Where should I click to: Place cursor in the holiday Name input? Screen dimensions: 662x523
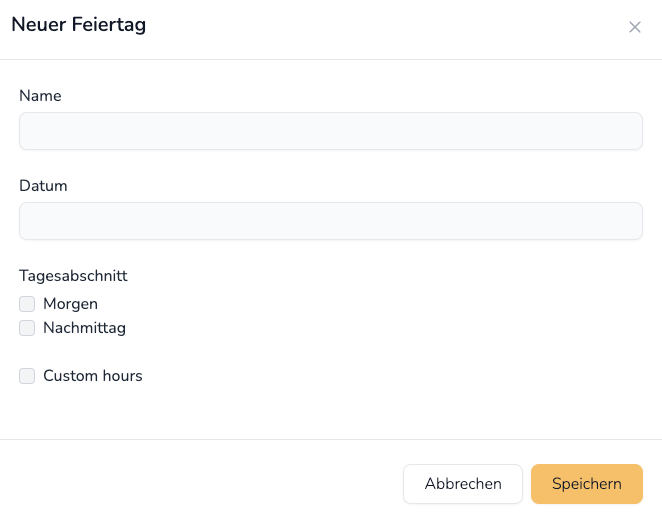331,131
